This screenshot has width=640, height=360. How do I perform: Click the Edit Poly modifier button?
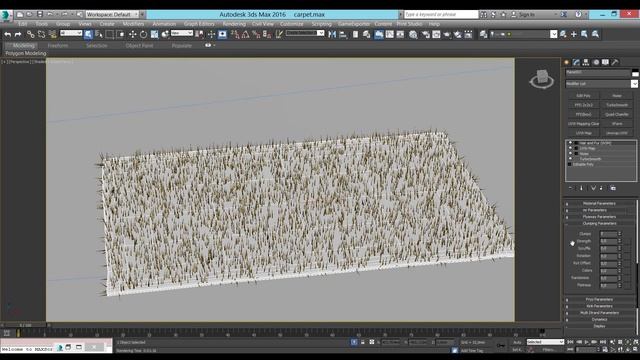coord(583,96)
